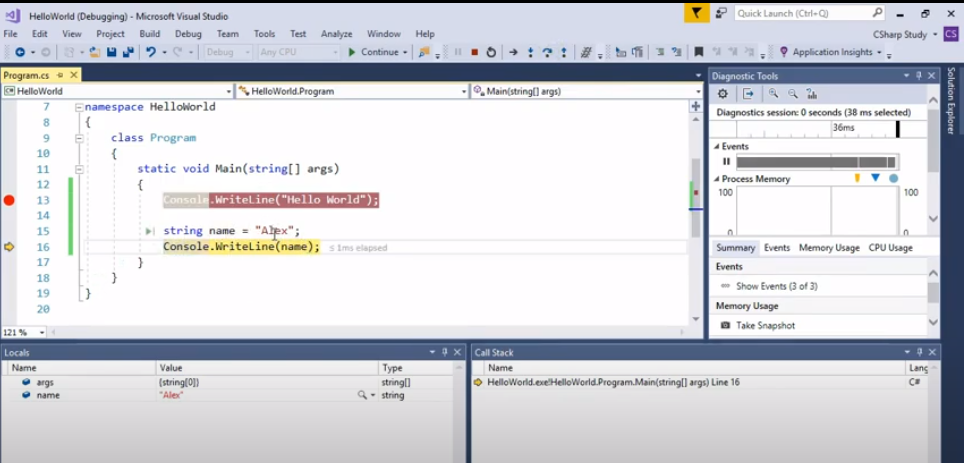Close the Program.cs tab
The height and width of the screenshot is (463, 964).
pos(73,75)
